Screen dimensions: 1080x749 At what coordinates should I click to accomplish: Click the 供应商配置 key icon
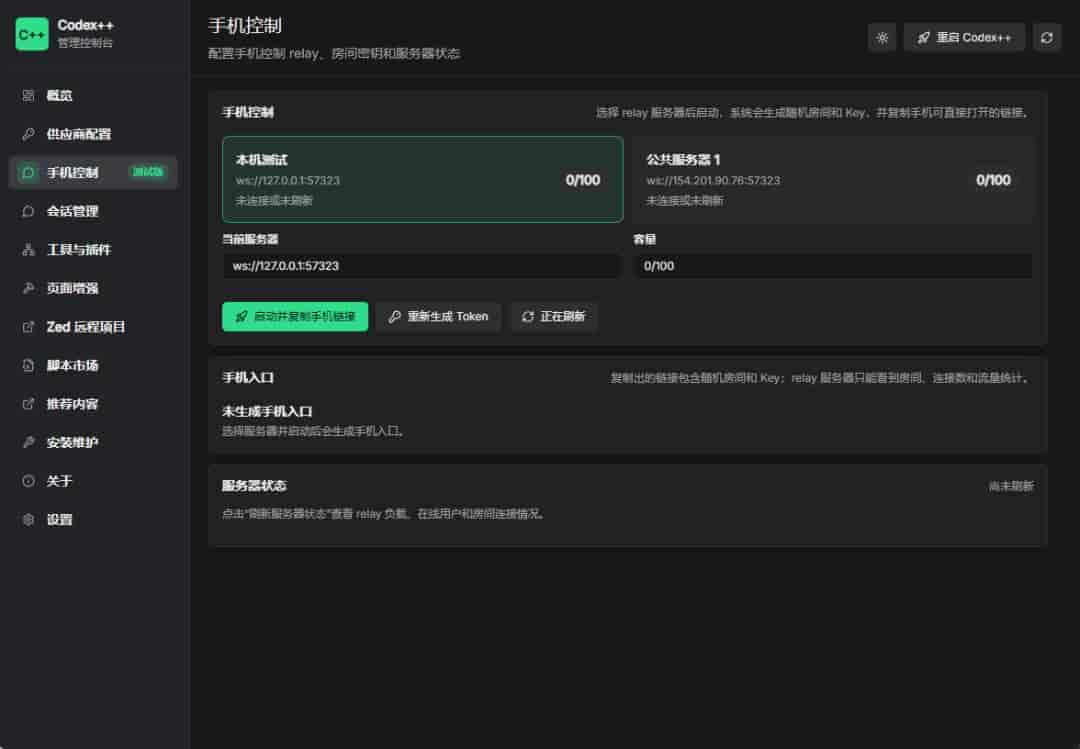[28, 134]
